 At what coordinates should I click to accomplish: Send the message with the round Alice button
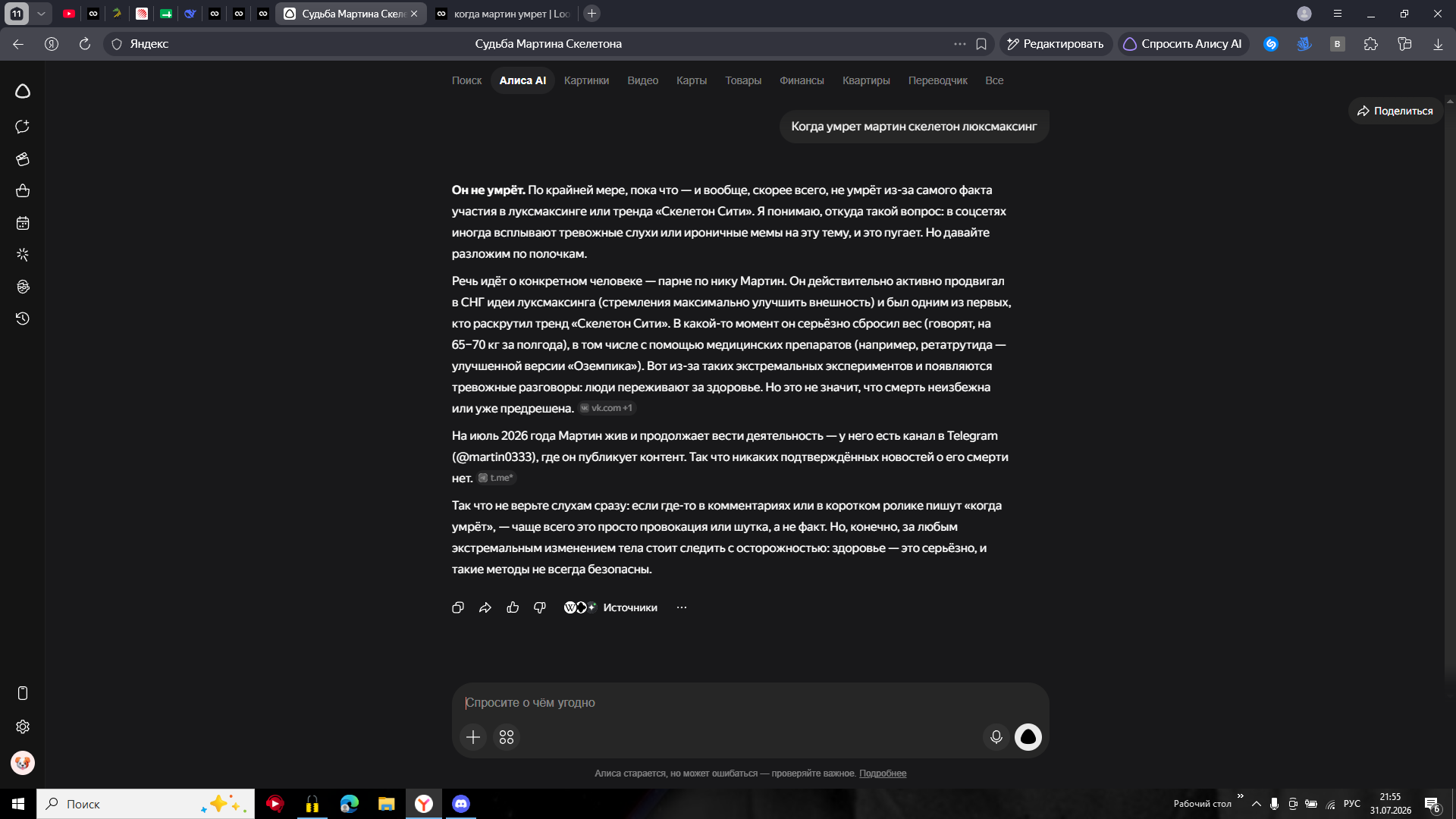1028,737
